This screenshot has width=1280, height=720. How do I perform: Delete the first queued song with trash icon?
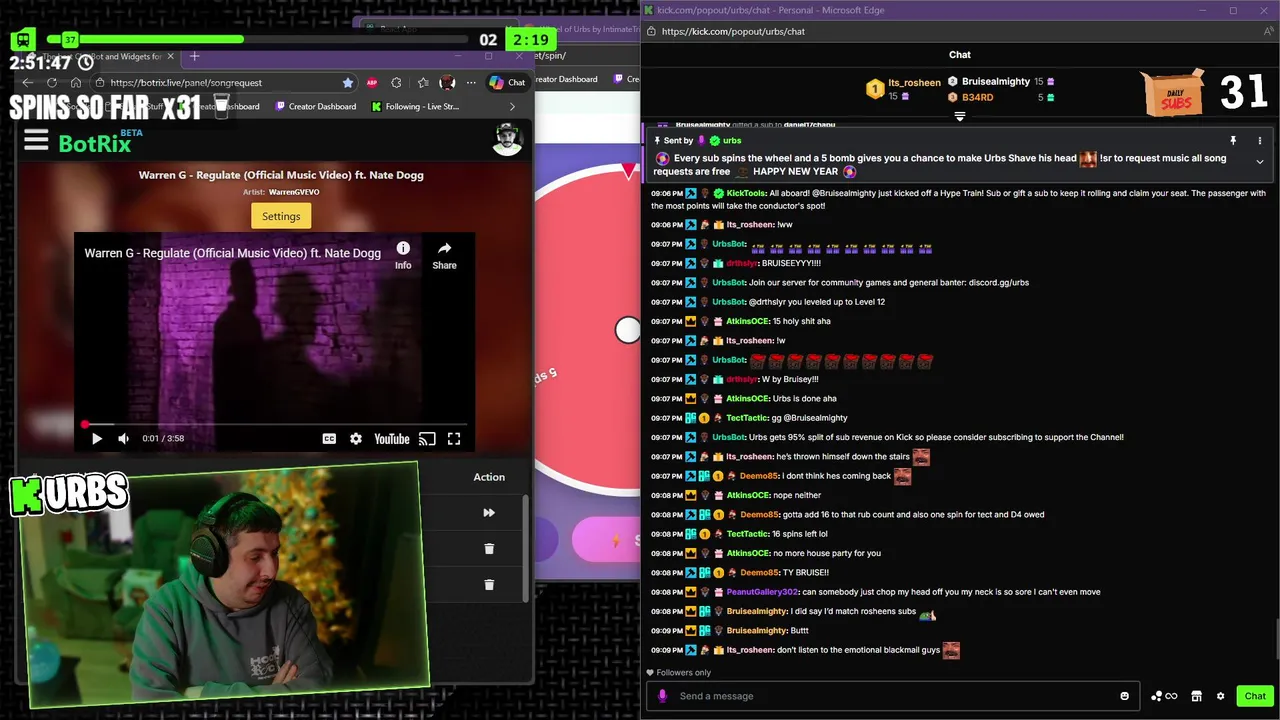point(489,548)
